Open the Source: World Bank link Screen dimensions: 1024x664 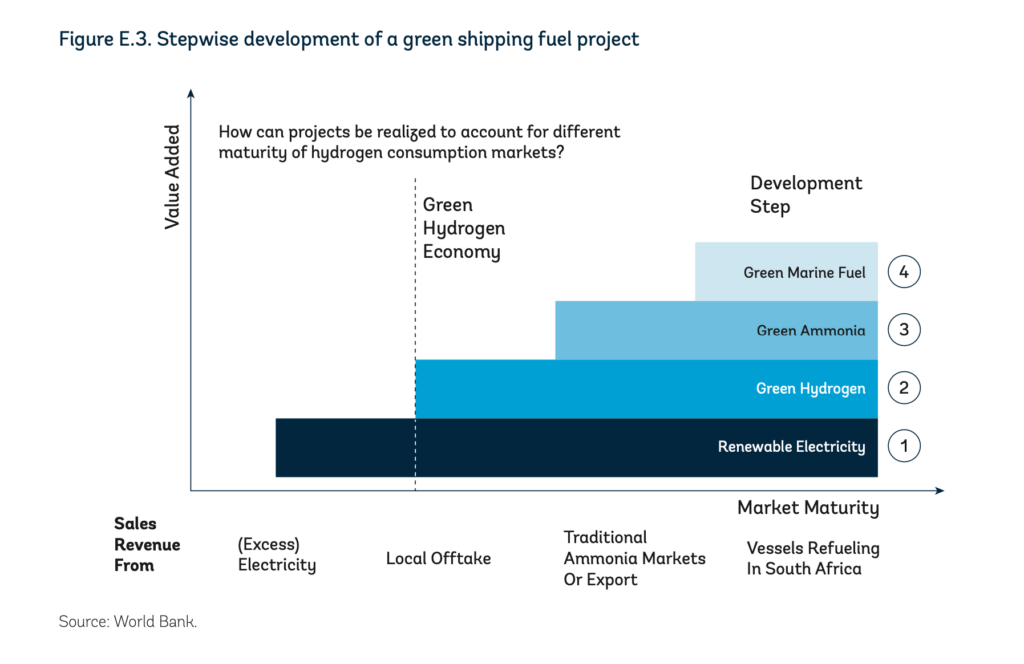click(127, 621)
